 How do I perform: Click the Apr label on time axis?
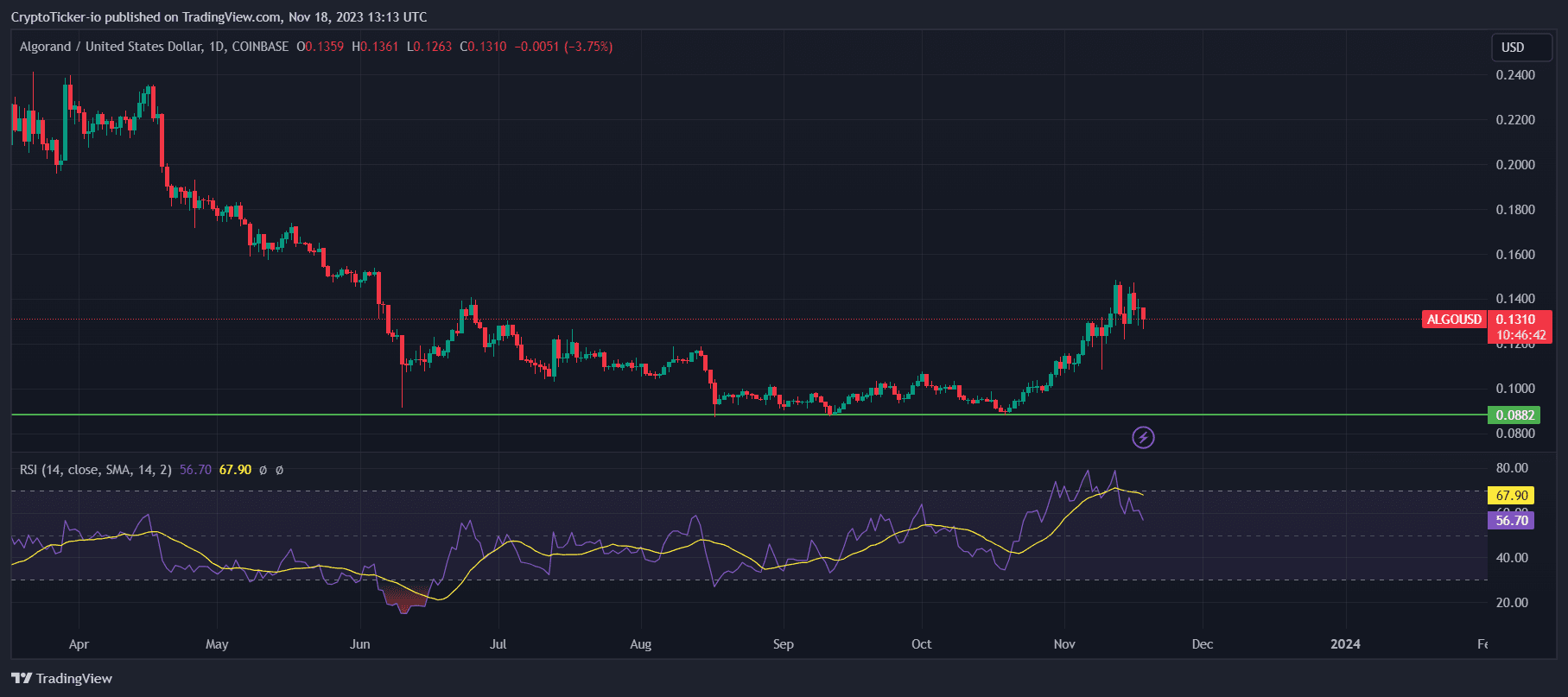tap(79, 644)
